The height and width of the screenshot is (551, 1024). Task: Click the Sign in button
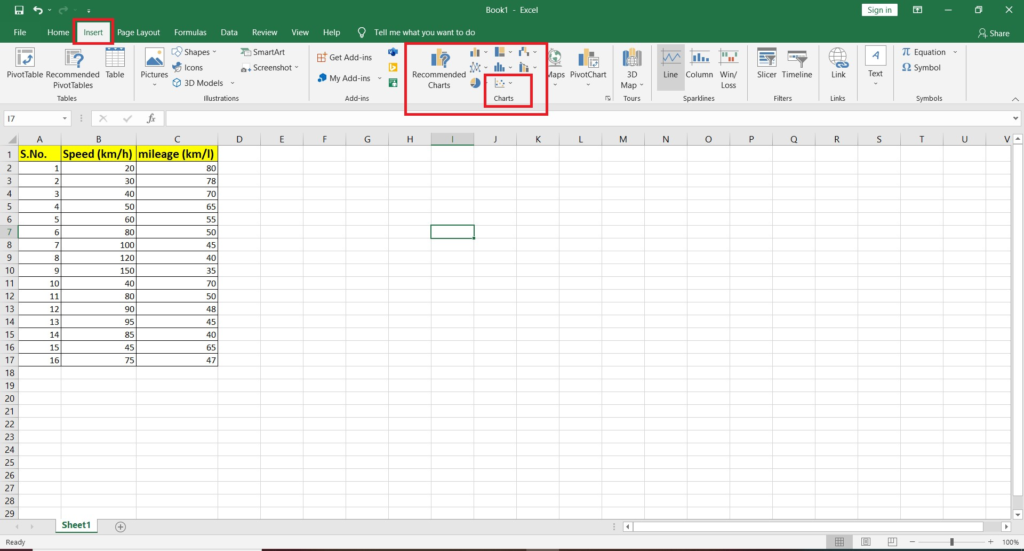[879, 10]
